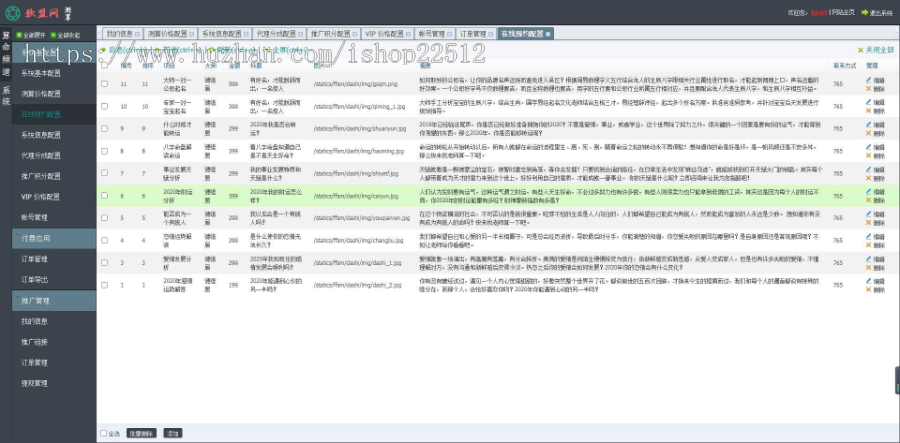The height and width of the screenshot is (443, 900).
Task: Click the edit pencil icon in highlighted row 6
Action: point(868,192)
